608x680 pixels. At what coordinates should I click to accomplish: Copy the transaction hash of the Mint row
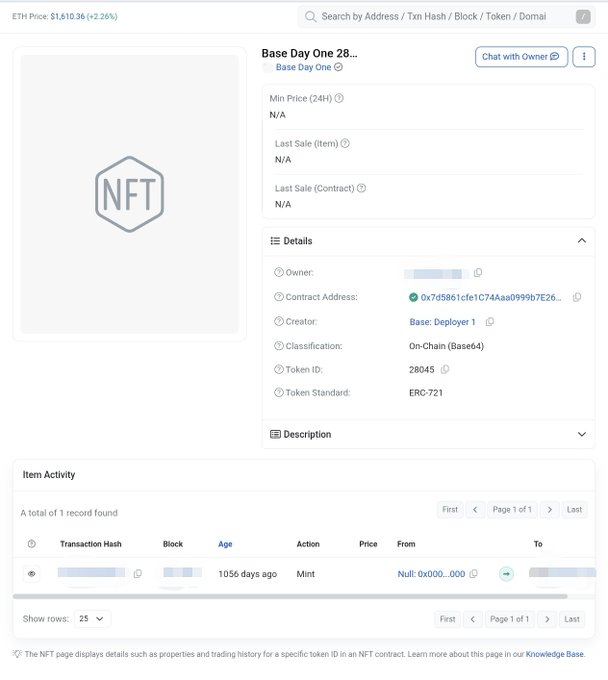(x=137, y=574)
